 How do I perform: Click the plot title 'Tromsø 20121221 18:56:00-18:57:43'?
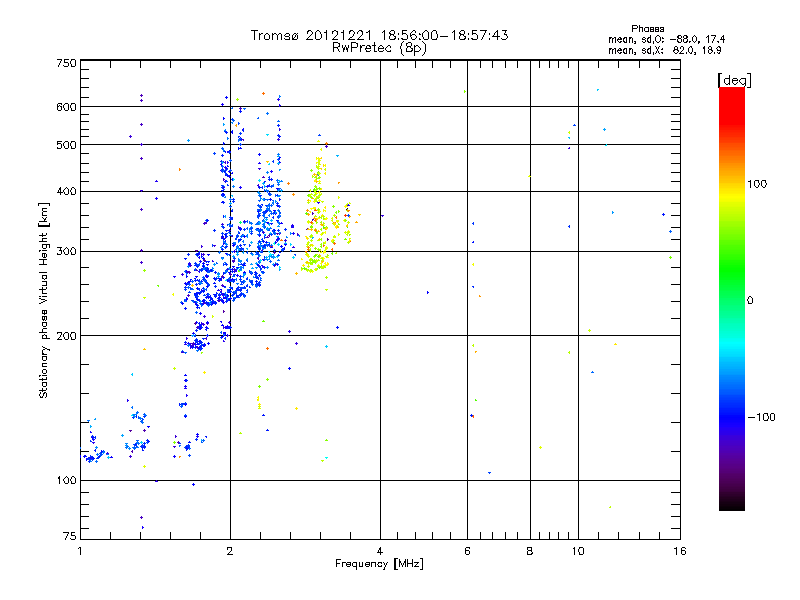(x=379, y=35)
